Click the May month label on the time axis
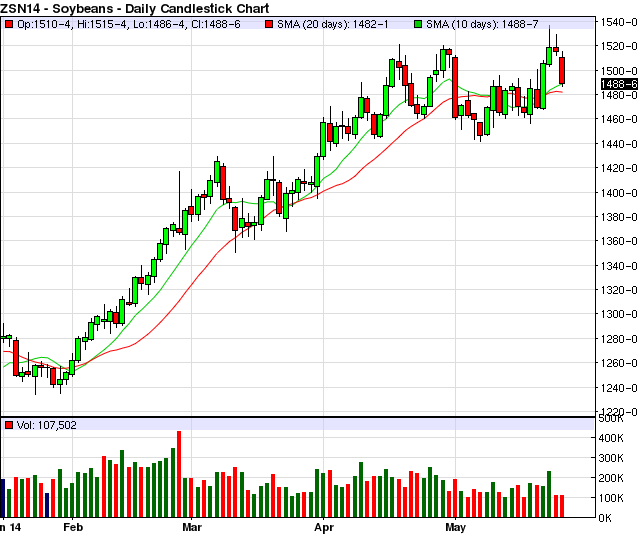 click(456, 527)
